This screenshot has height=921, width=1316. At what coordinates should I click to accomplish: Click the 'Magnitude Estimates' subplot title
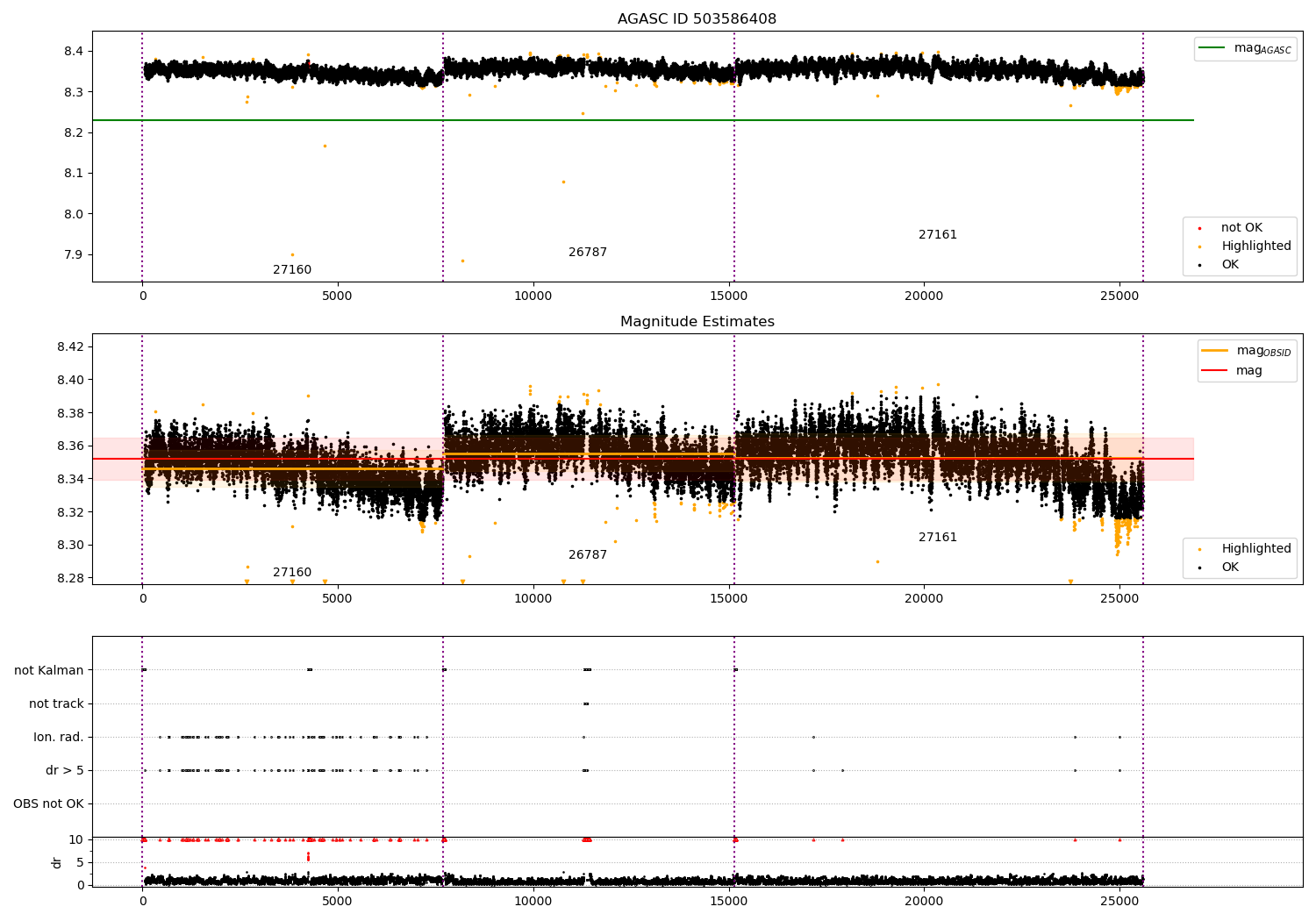click(697, 322)
